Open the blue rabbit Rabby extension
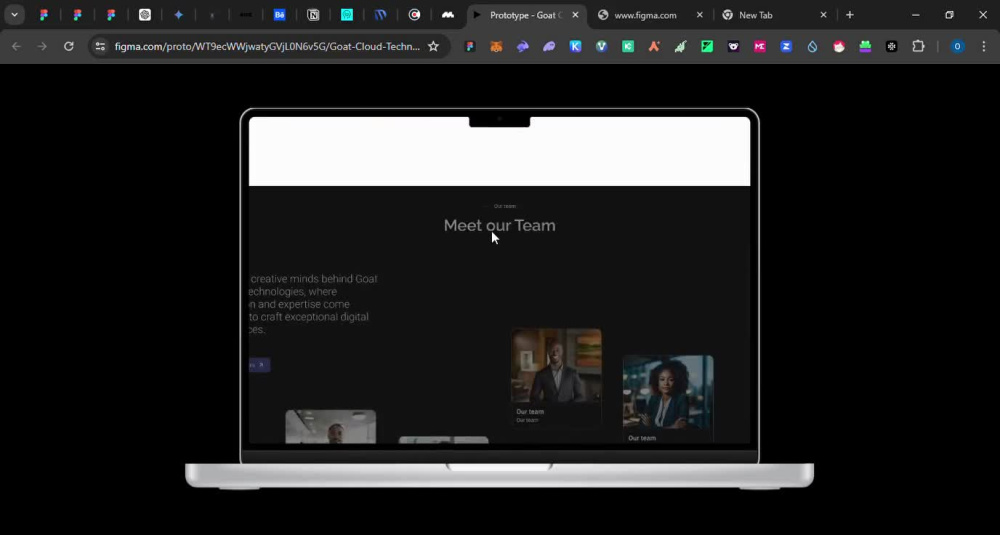 pos(523,46)
